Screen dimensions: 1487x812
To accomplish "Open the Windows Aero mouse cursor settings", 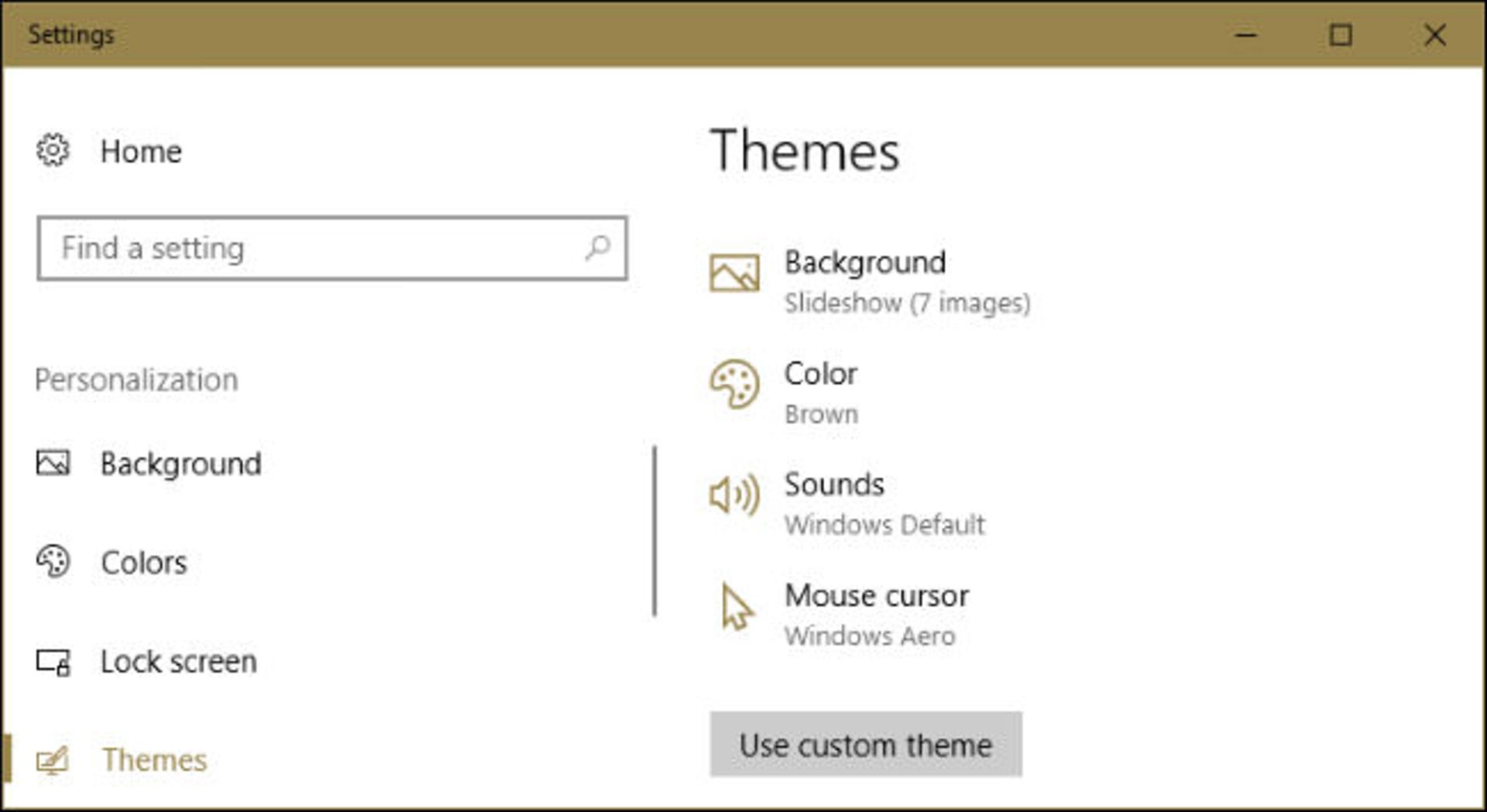I will click(875, 614).
